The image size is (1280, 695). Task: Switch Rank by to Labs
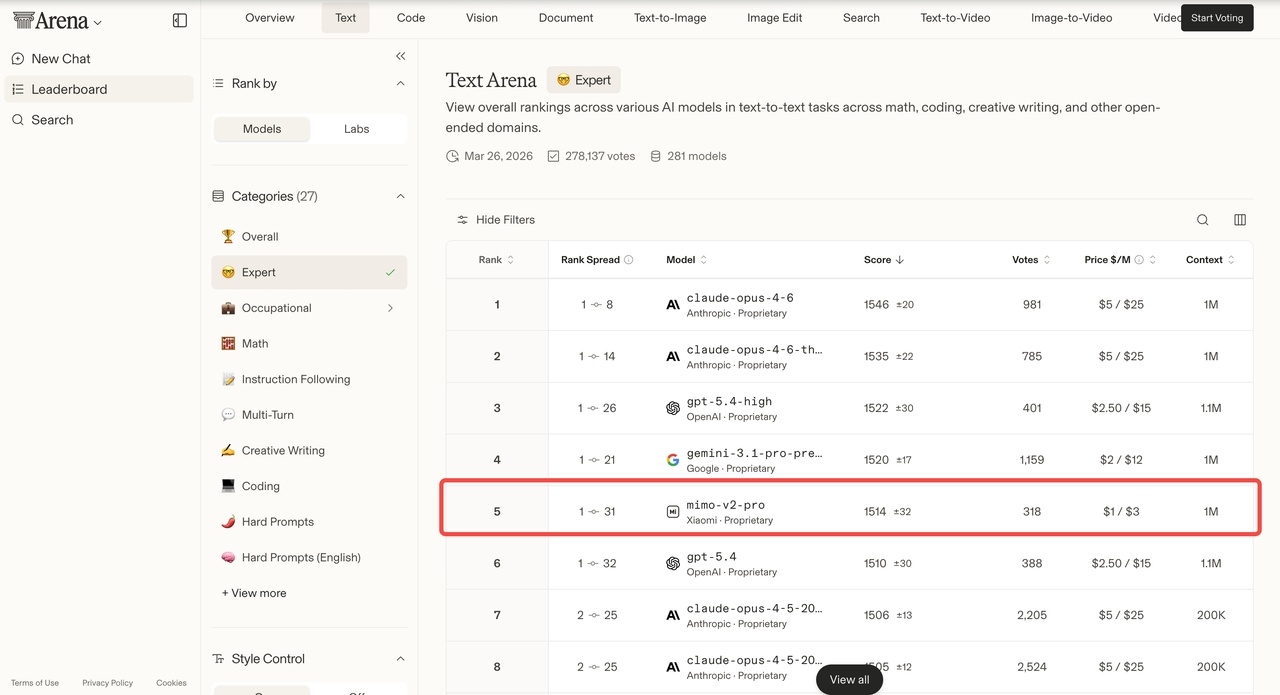tap(357, 129)
